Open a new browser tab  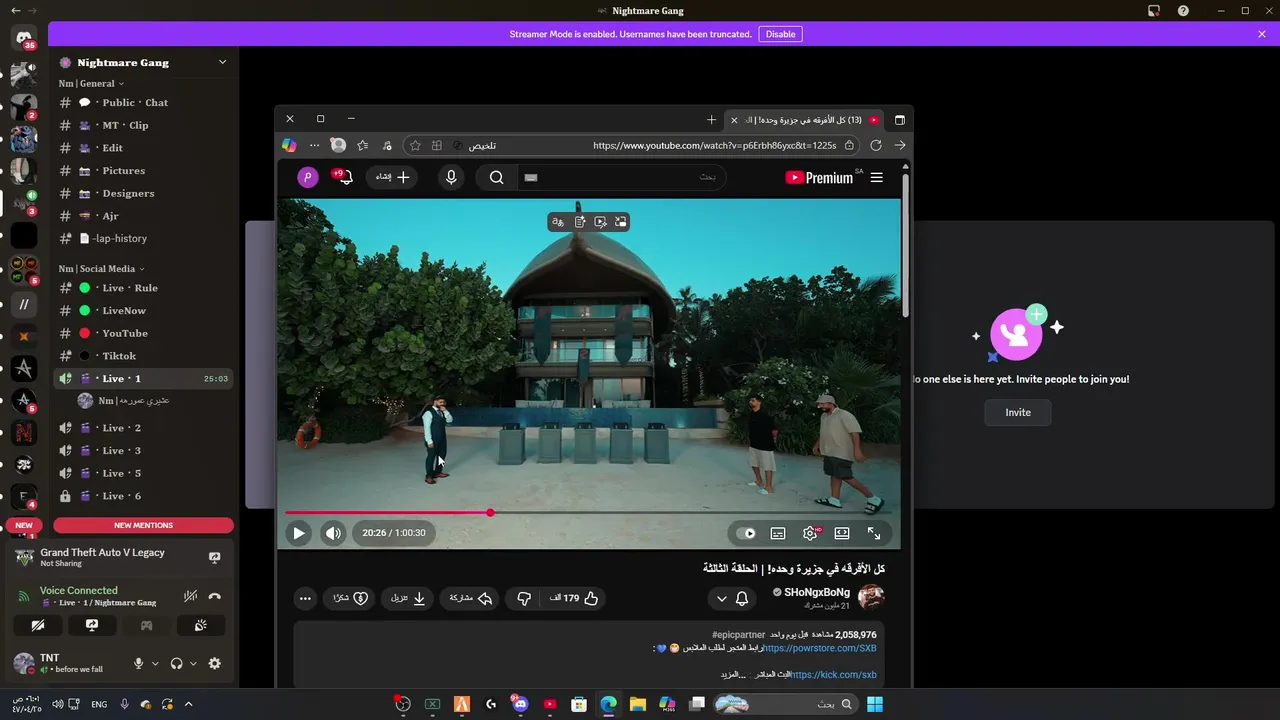[711, 120]
